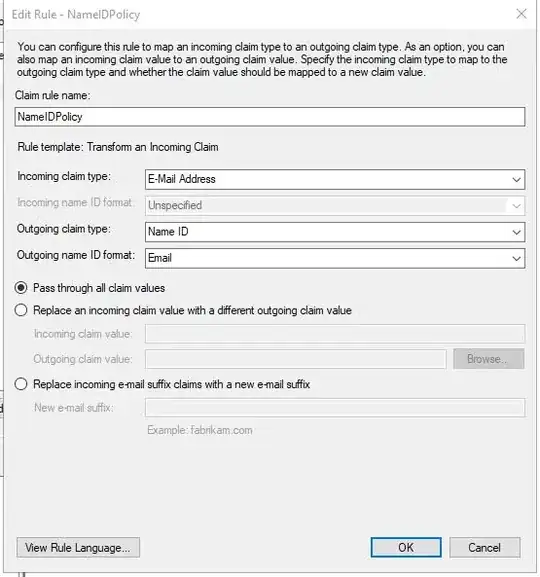Click the Outgoing name ID format label
Image resolution: width=540 pixels, height=577 pixels.
76,255
